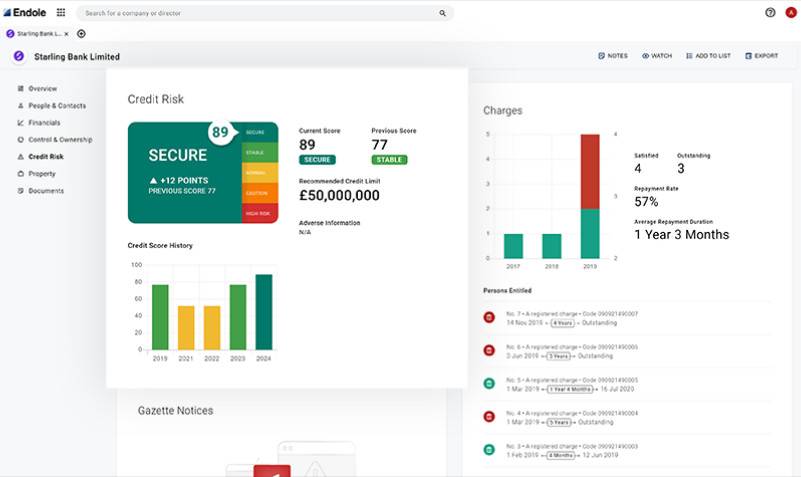801x477 pixels.
Task: Click the search magnifier icon
Action: tap(442, 13)
